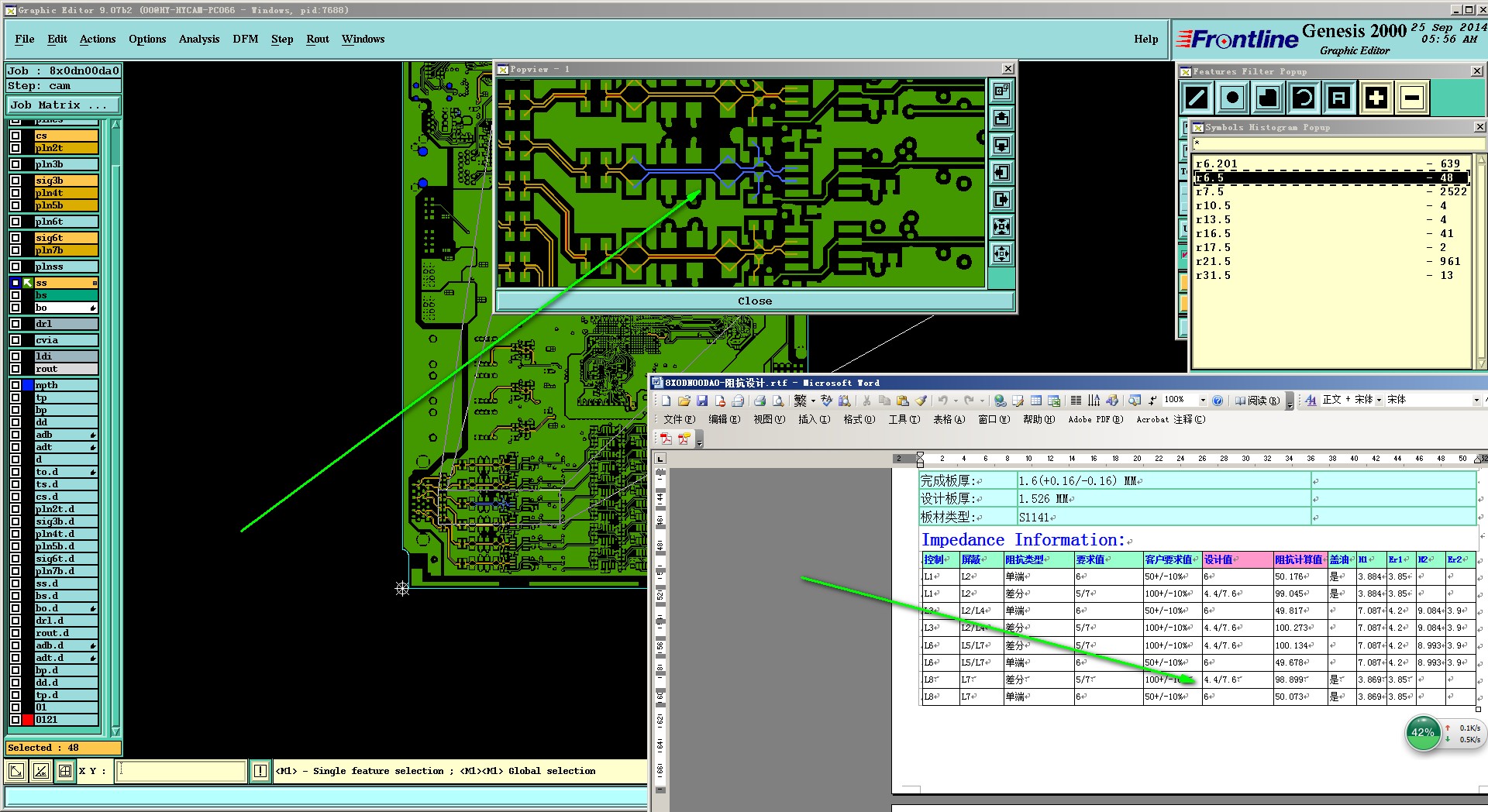This screenshot has height=812, width=1488.
Task: Click the negative polarity minus icon
Action: [x=1412, y=98]
